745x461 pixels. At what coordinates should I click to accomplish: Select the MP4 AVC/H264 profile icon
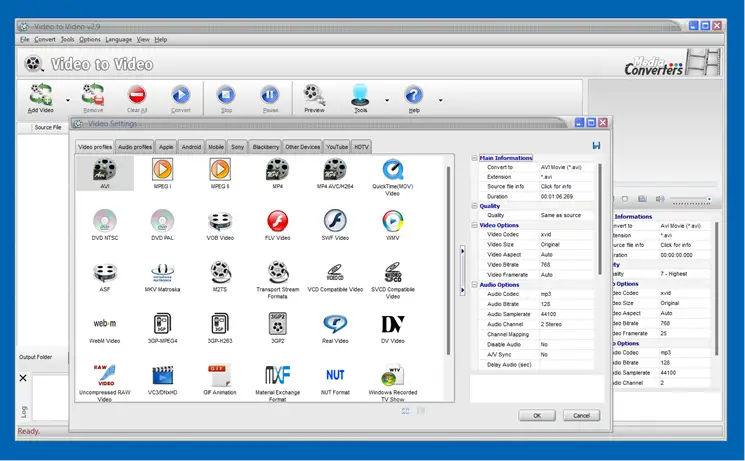[335, 170]
